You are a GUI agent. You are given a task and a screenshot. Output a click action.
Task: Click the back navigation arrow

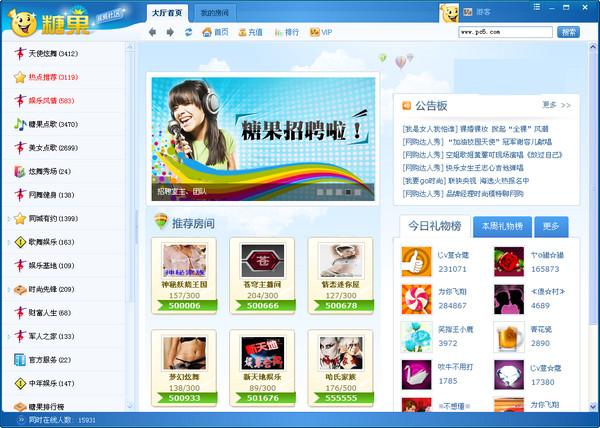(x=152, y=32)
